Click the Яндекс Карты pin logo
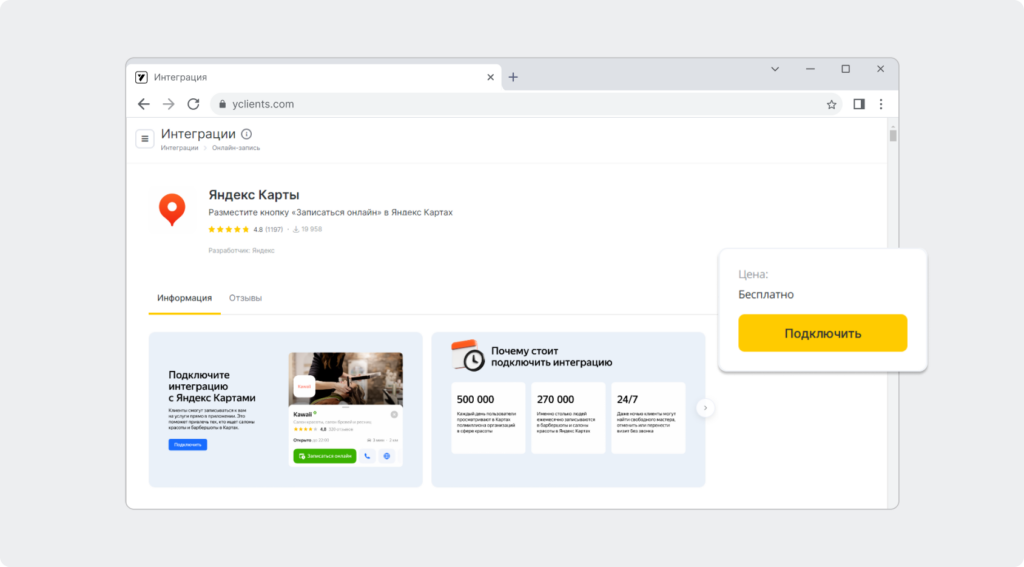Screen dimensions: 1024x567 pos(172,210)
